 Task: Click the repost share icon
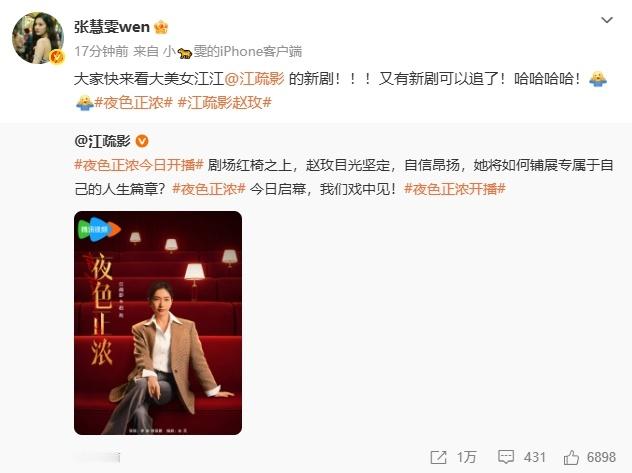click(439, 457)
